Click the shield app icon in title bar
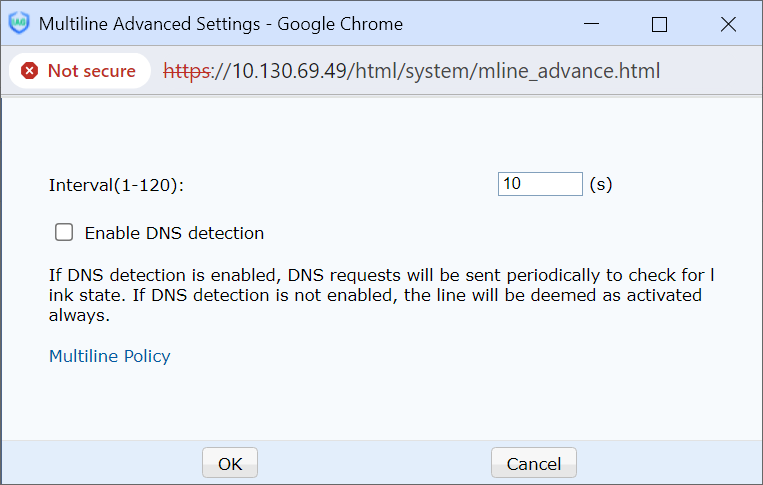Viewport: 763px width, 485px height. [19, 24]
